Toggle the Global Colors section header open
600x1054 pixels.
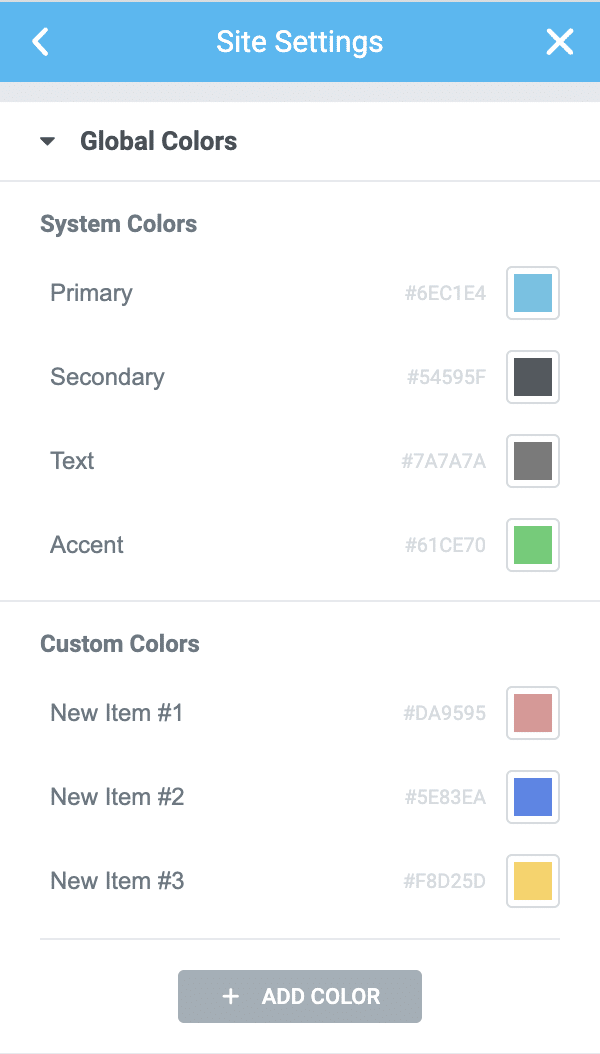[158, 141]
